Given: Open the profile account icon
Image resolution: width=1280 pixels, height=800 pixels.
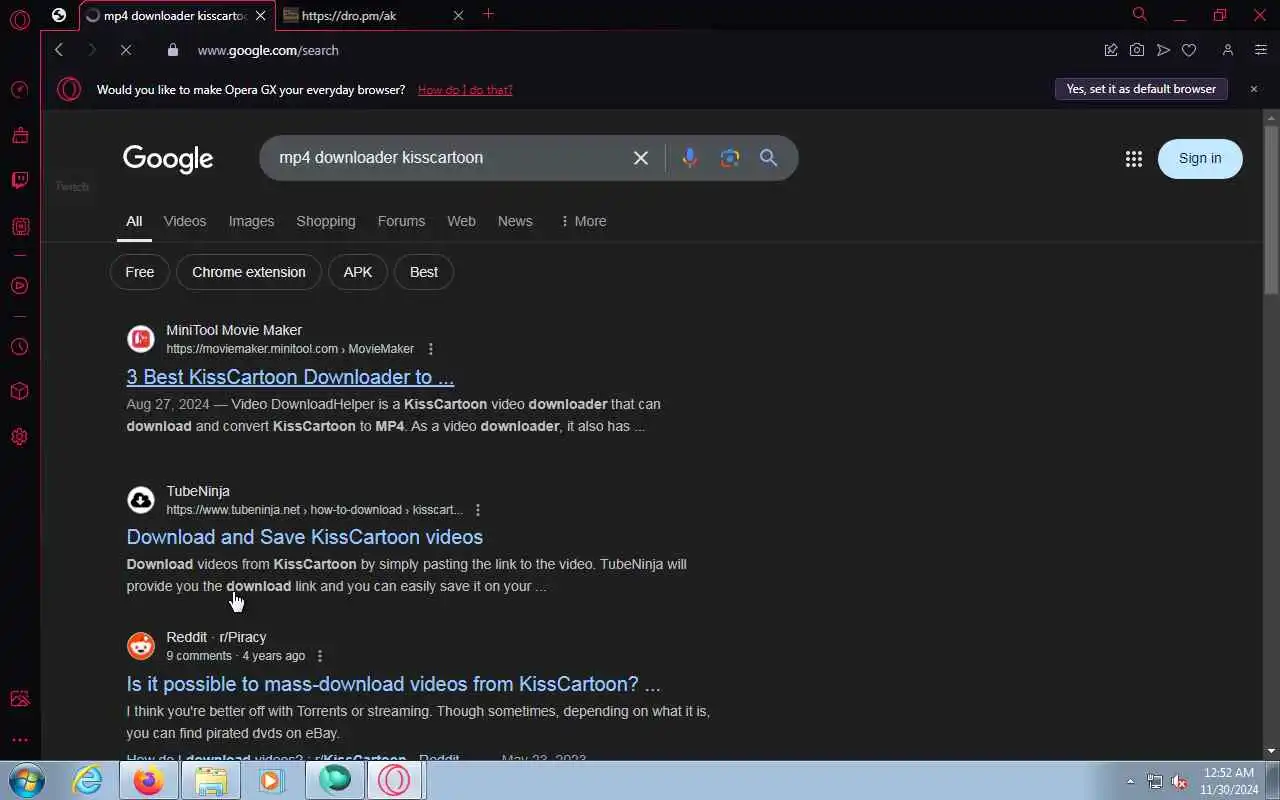Looking at the screenshot, I should pos(1228,50).
